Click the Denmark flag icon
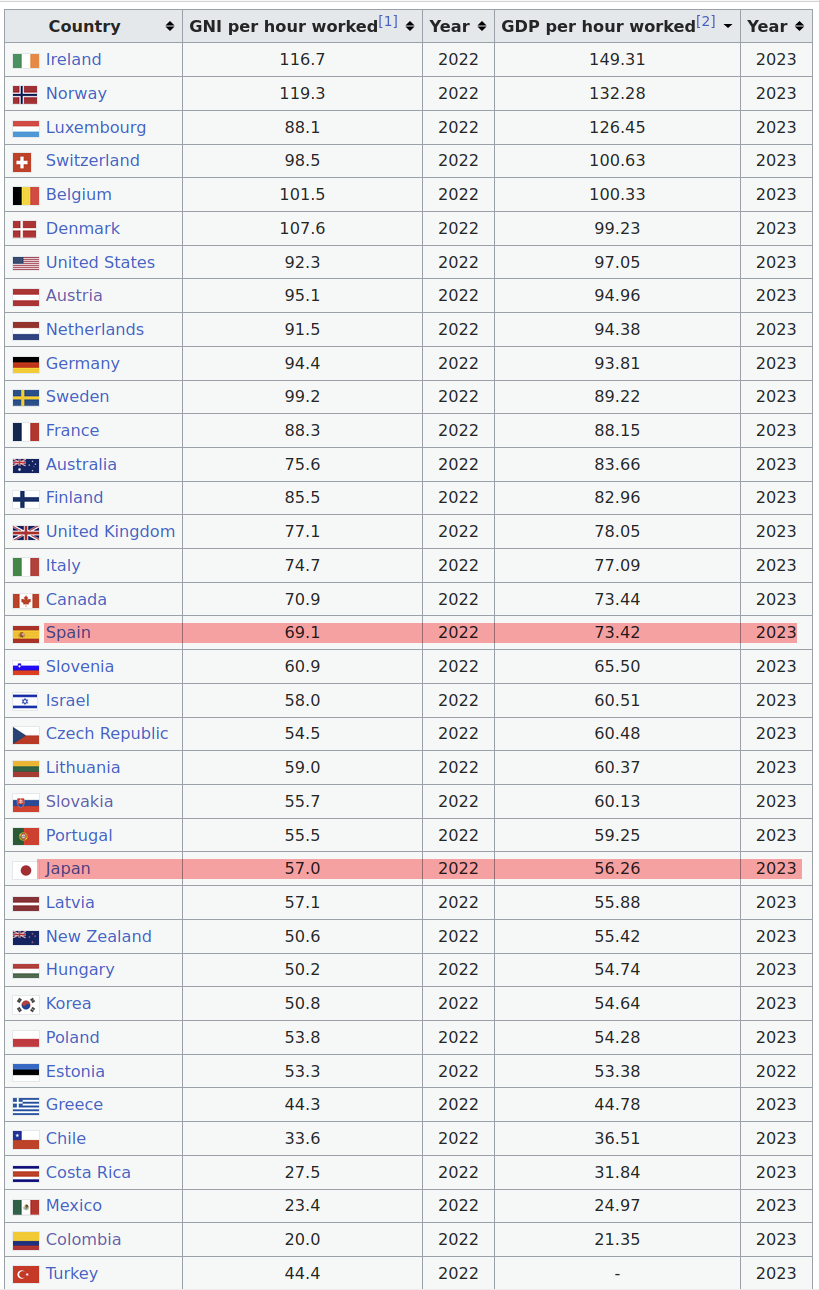Viewport: 819px width, 1290px height. 25,229
